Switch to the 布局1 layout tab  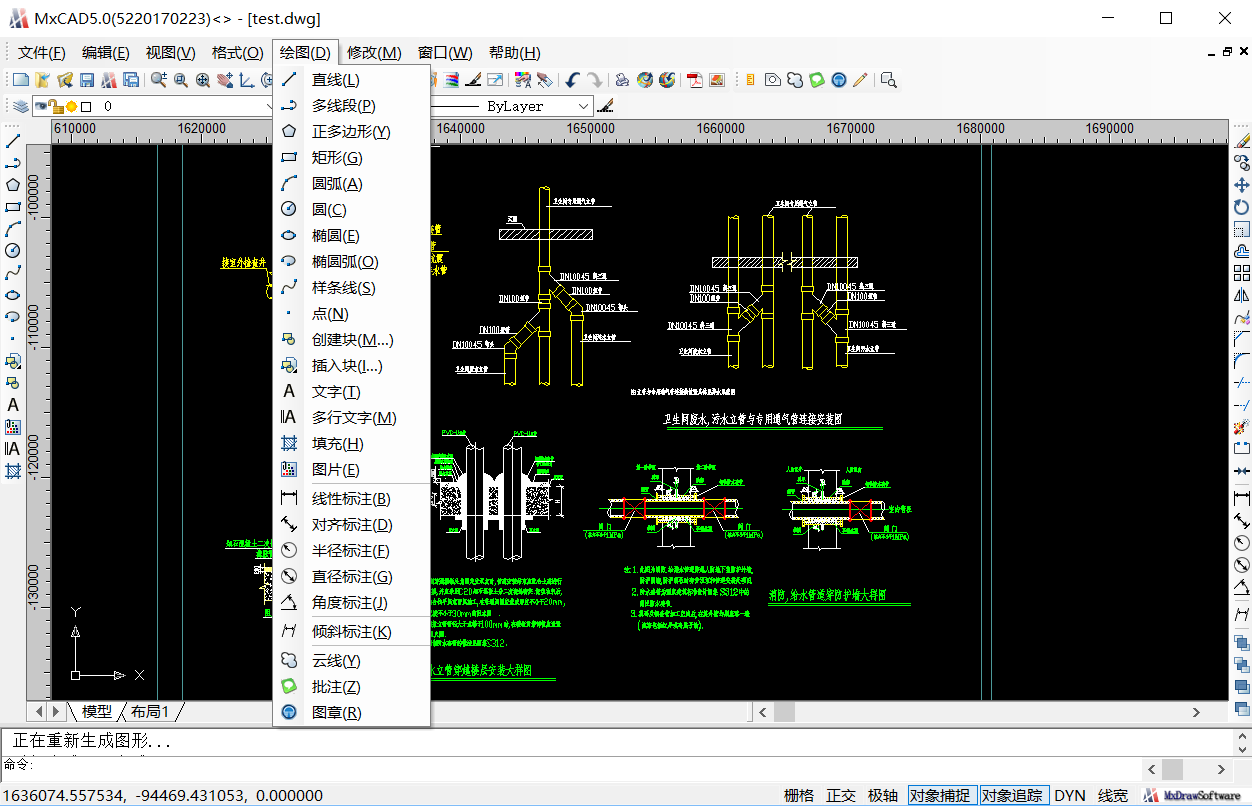[x=148, y=712]
